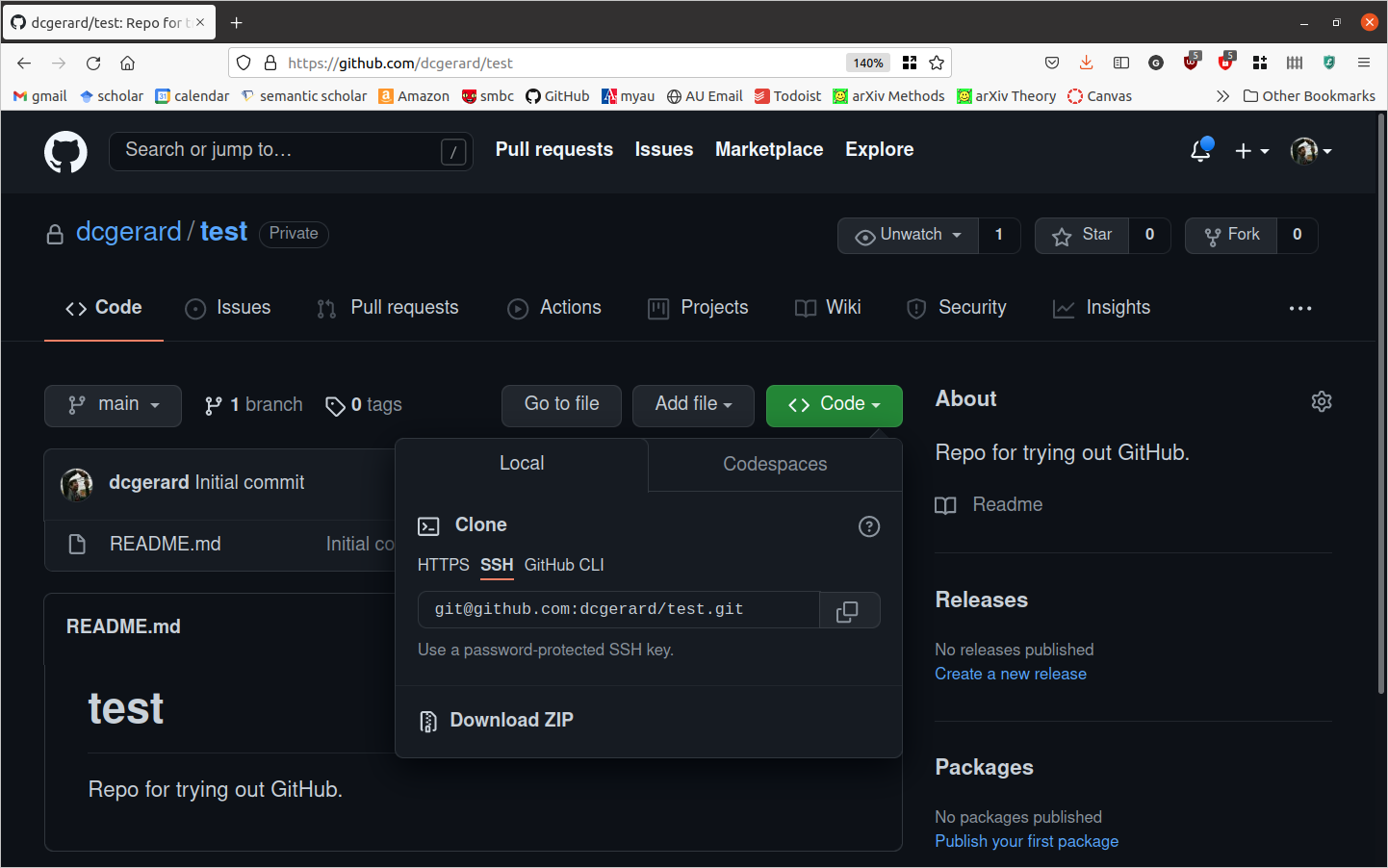Viewport: 1388px width, 868px height.
Task: Click the test repository name link
Action: click(x=224, y=232)
